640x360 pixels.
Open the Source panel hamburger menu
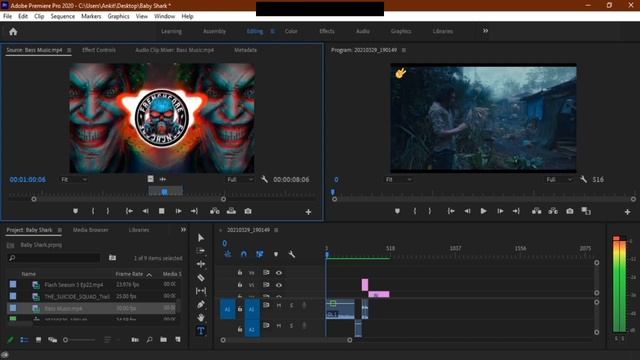click(69, 50)
